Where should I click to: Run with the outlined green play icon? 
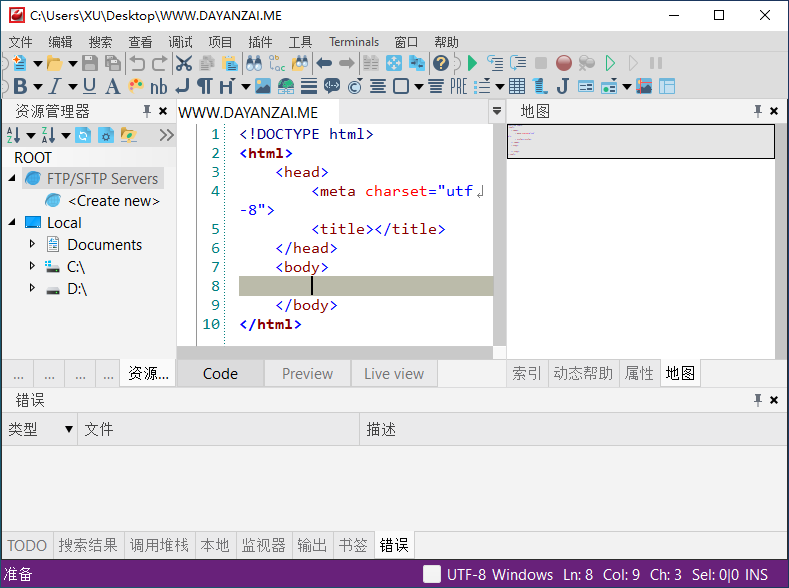click(610, 63)
